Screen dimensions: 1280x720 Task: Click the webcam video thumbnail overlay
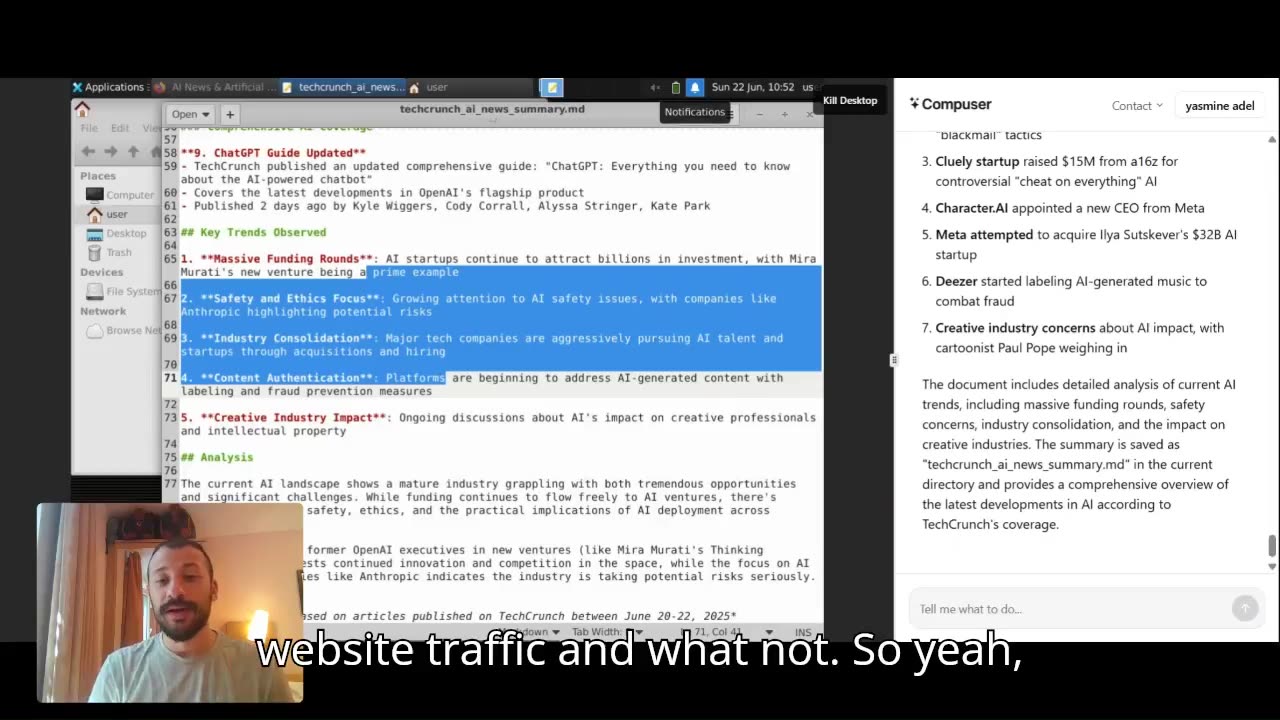coord(170,602)
